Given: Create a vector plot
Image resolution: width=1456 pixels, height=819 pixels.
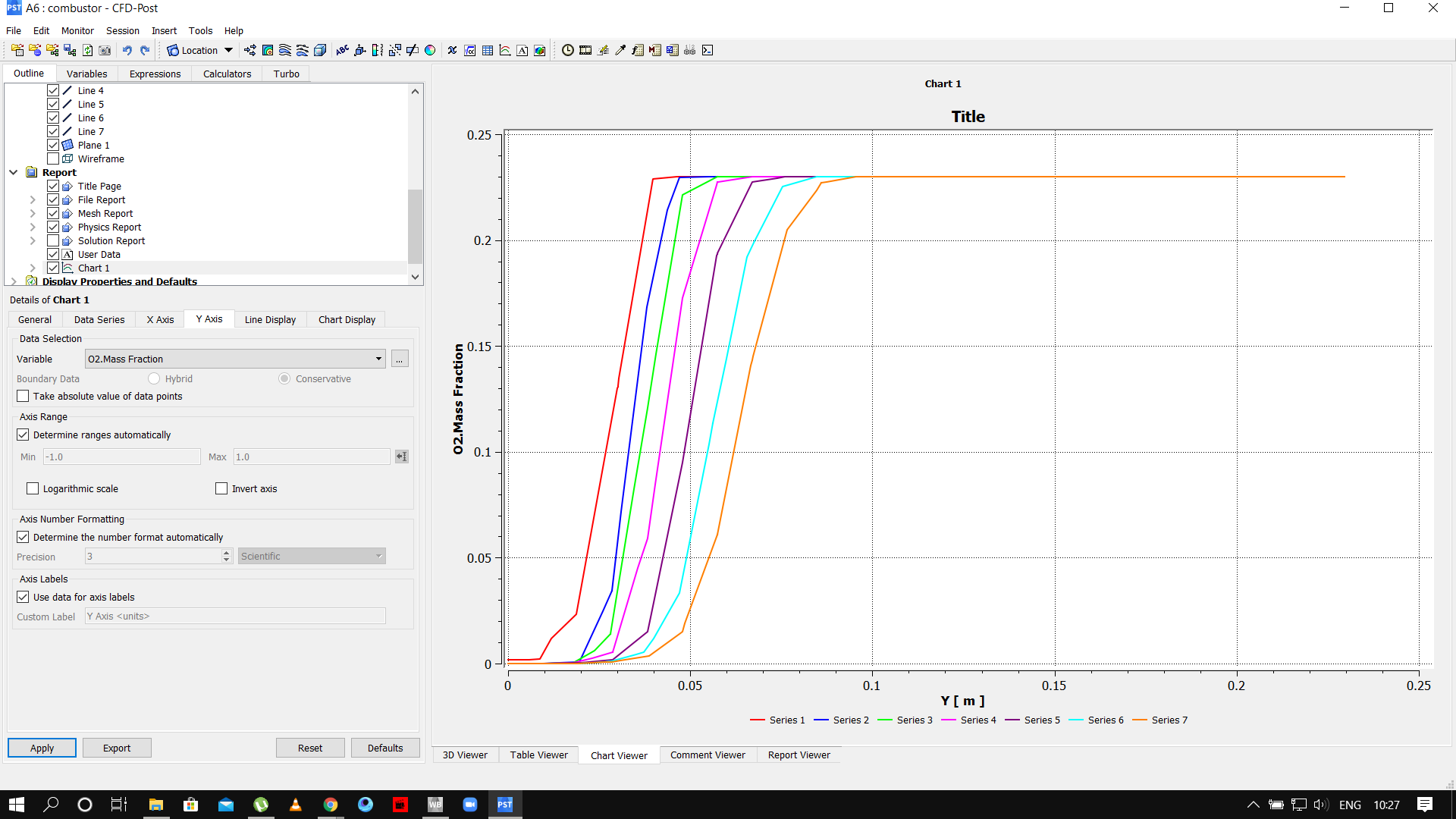Looking at the screenshot, I should pyautogui.click(x=250, y=50).
